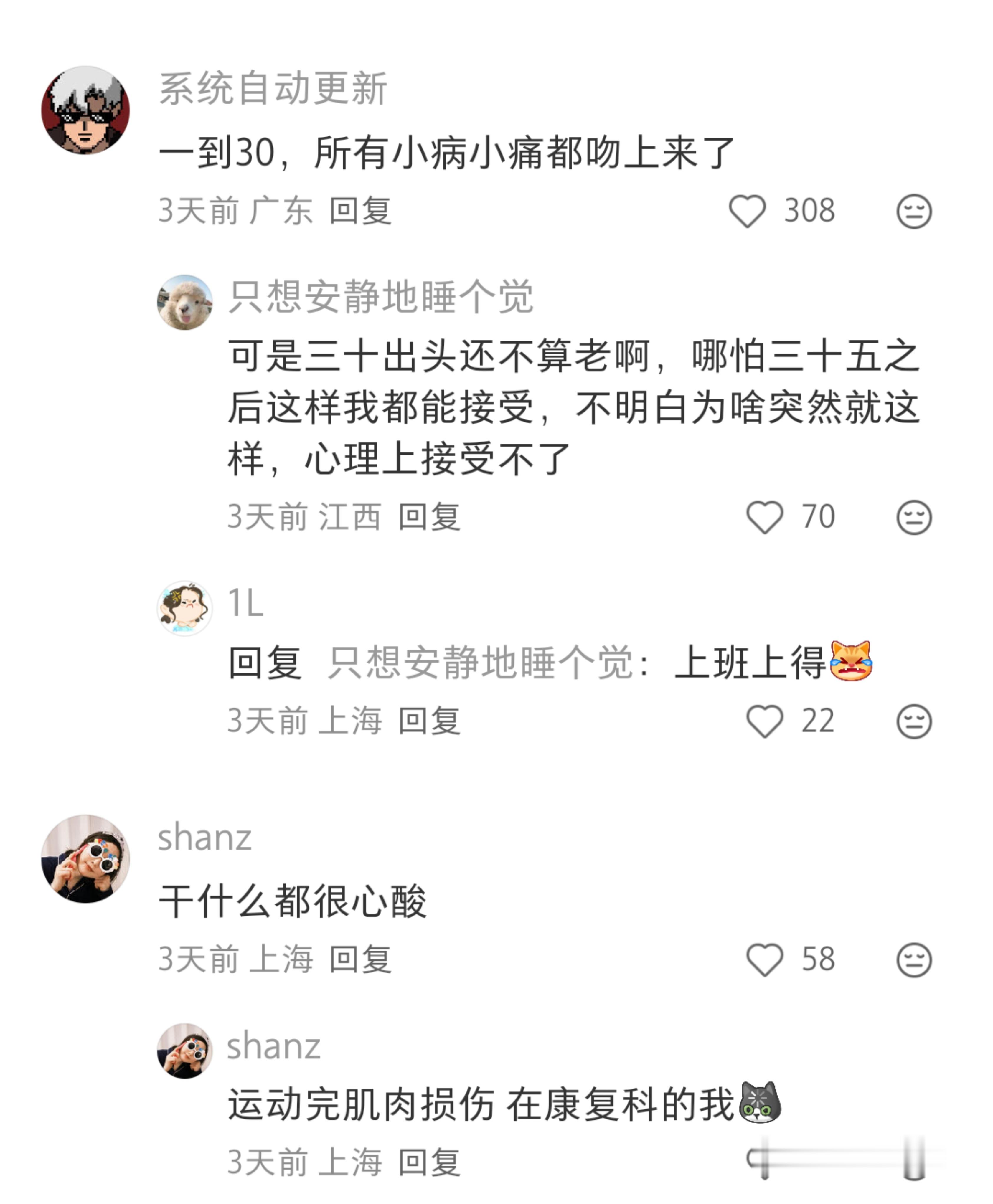Tap dislike face beside the 22-like reply

[913, 721]
